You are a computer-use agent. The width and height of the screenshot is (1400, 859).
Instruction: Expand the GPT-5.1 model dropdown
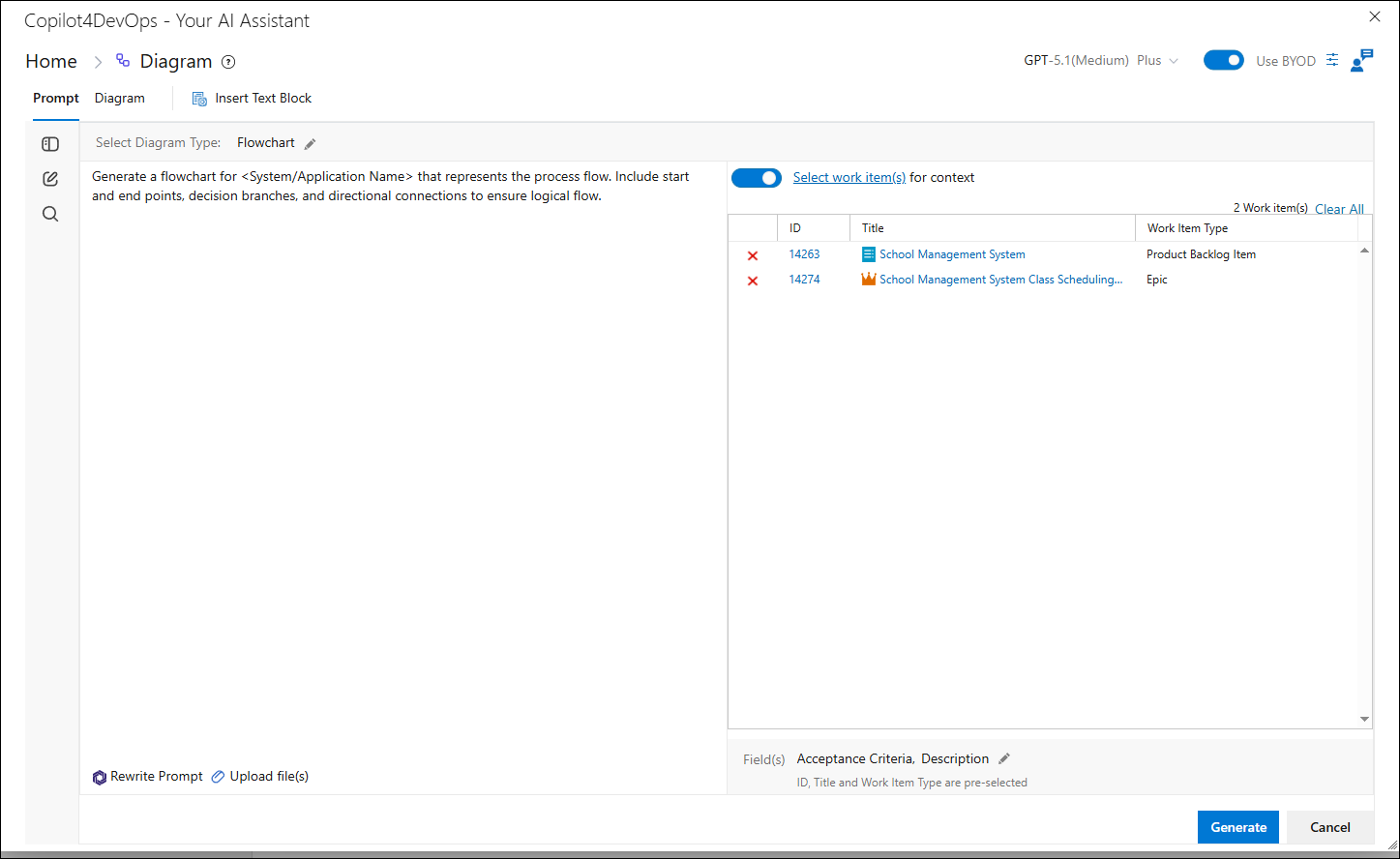click(1101, 60)
